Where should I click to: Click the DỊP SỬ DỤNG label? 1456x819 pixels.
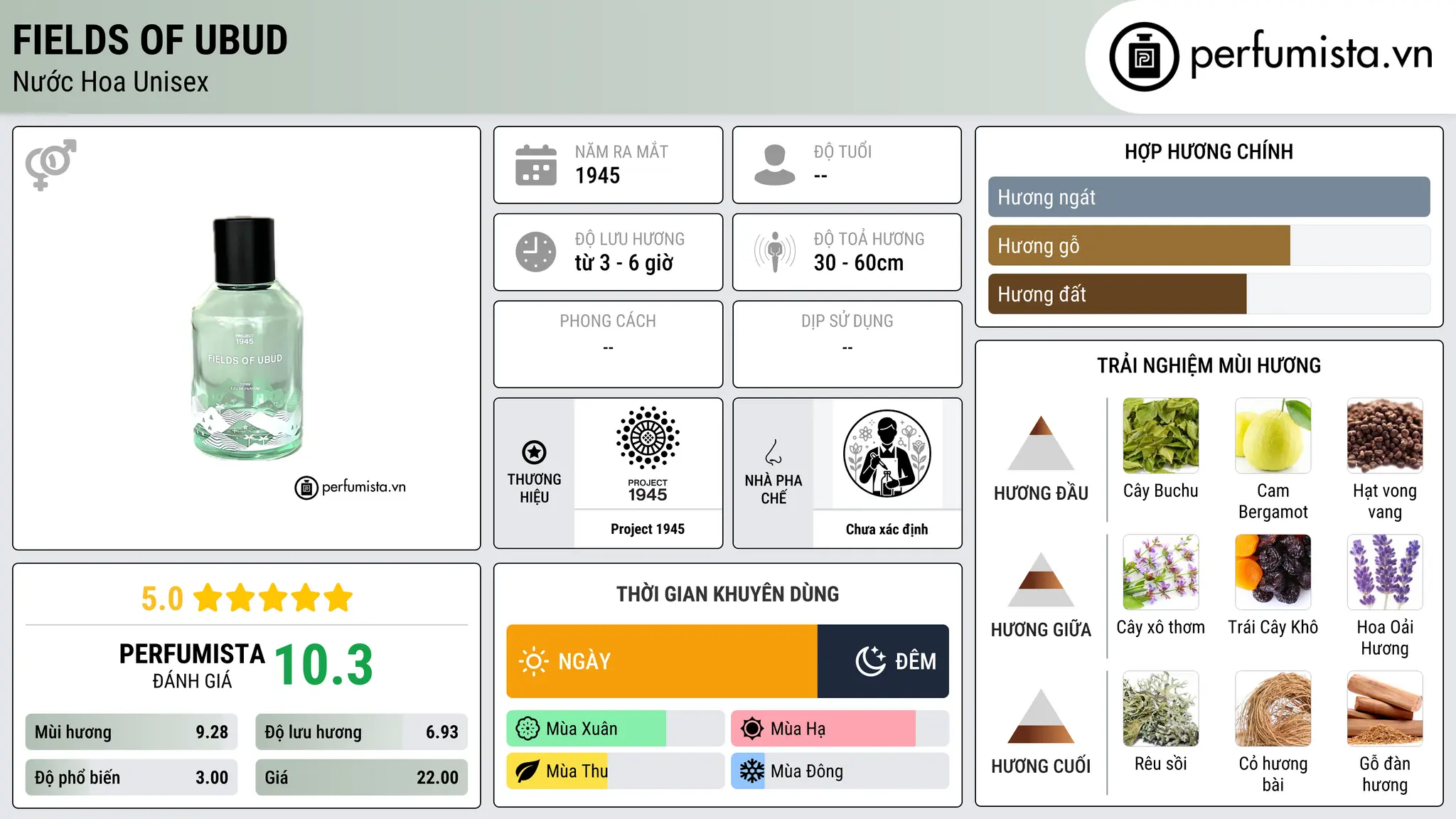point(847,321)
